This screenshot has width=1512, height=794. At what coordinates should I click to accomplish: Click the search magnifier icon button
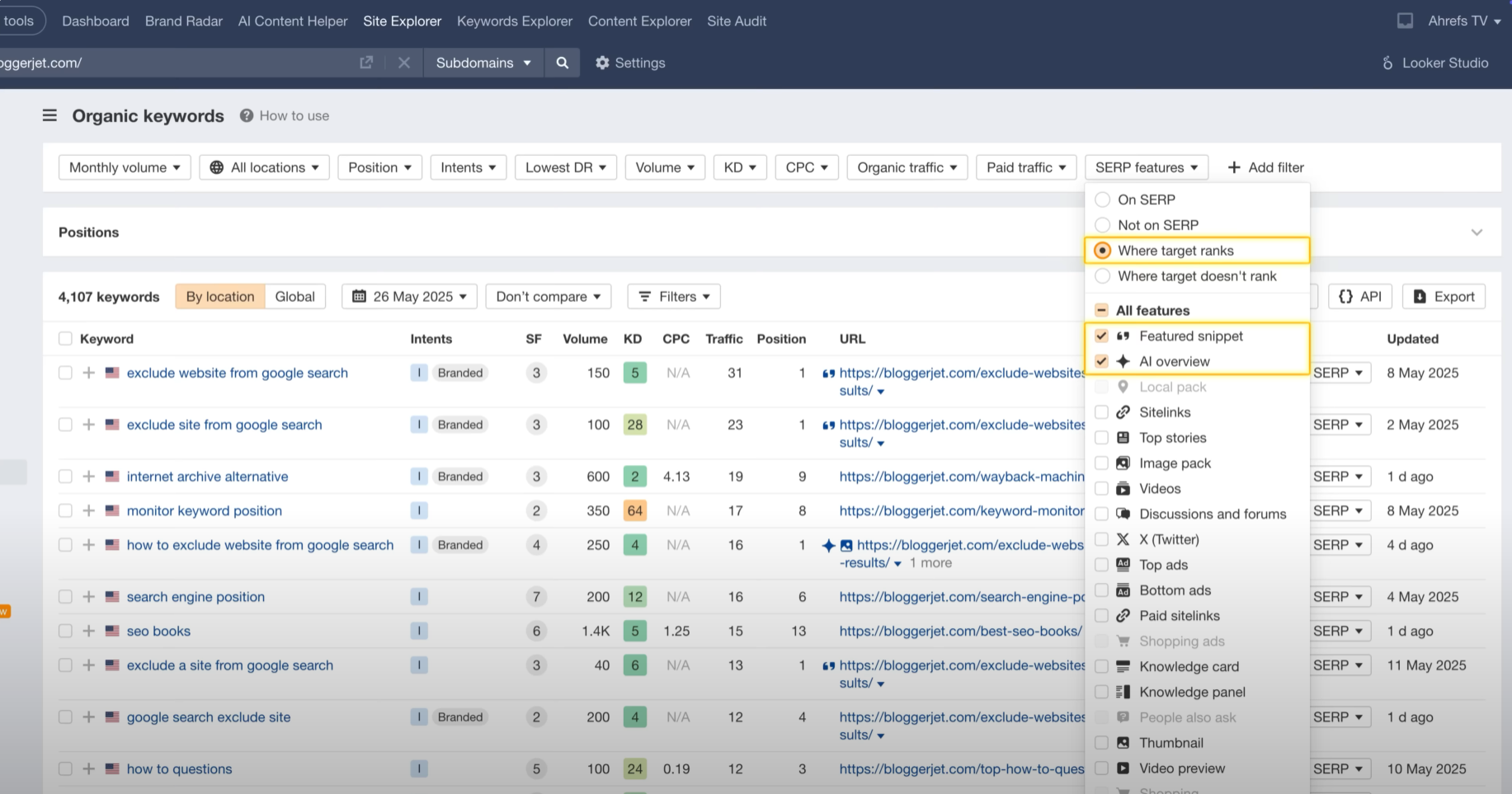click(562, 63)
